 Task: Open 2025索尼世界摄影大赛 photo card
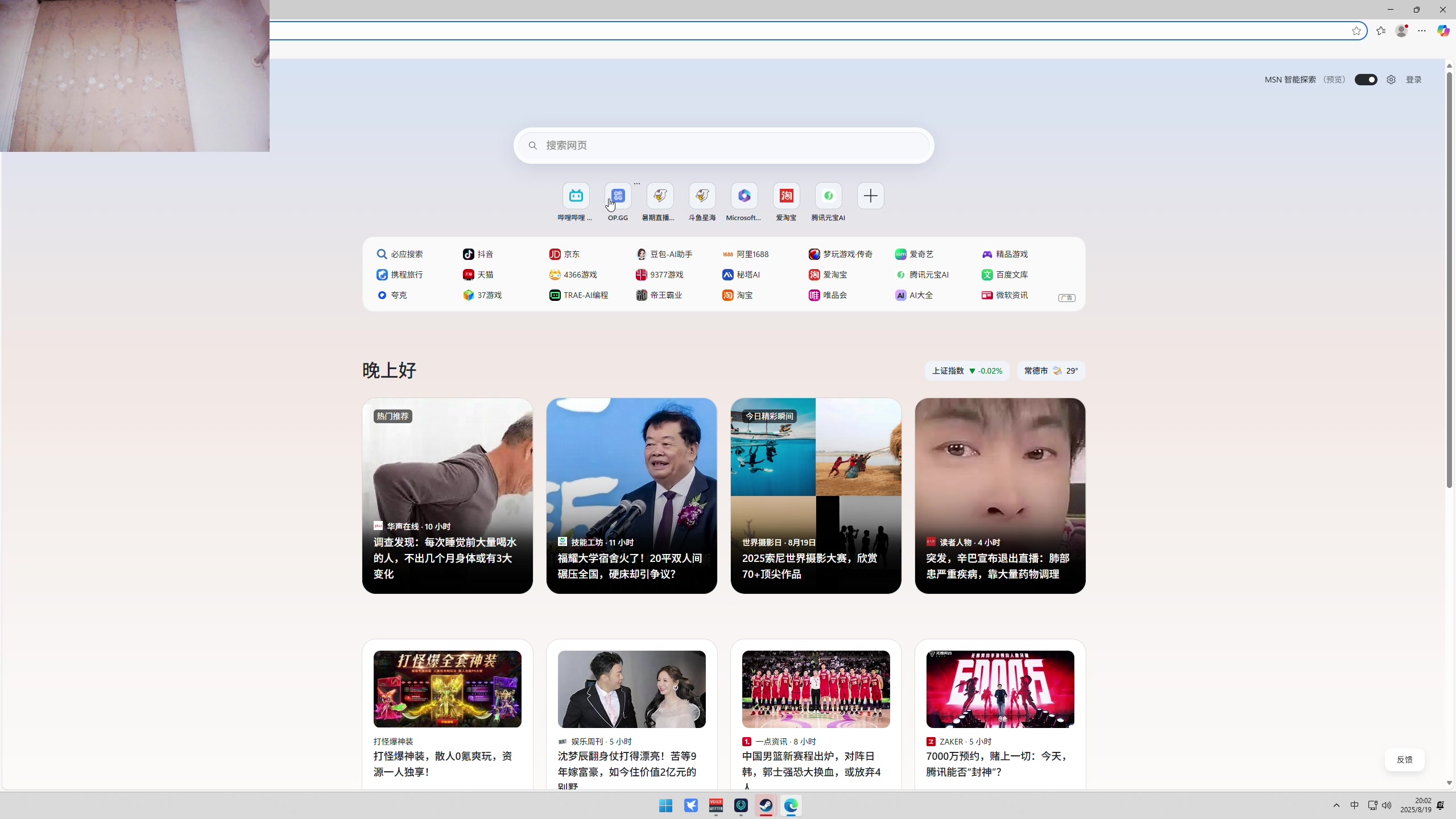coord(816,496)
